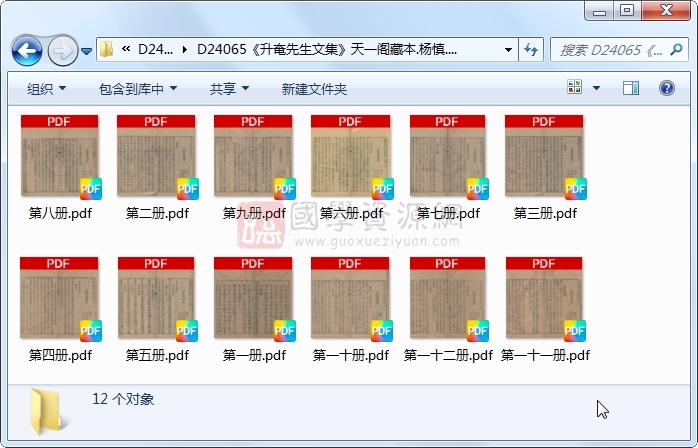This screenshot has width=698, height=448.
Task: Select the 第一十册.pdf file icon
Action: pyautogui.click(x=351, y=299)
